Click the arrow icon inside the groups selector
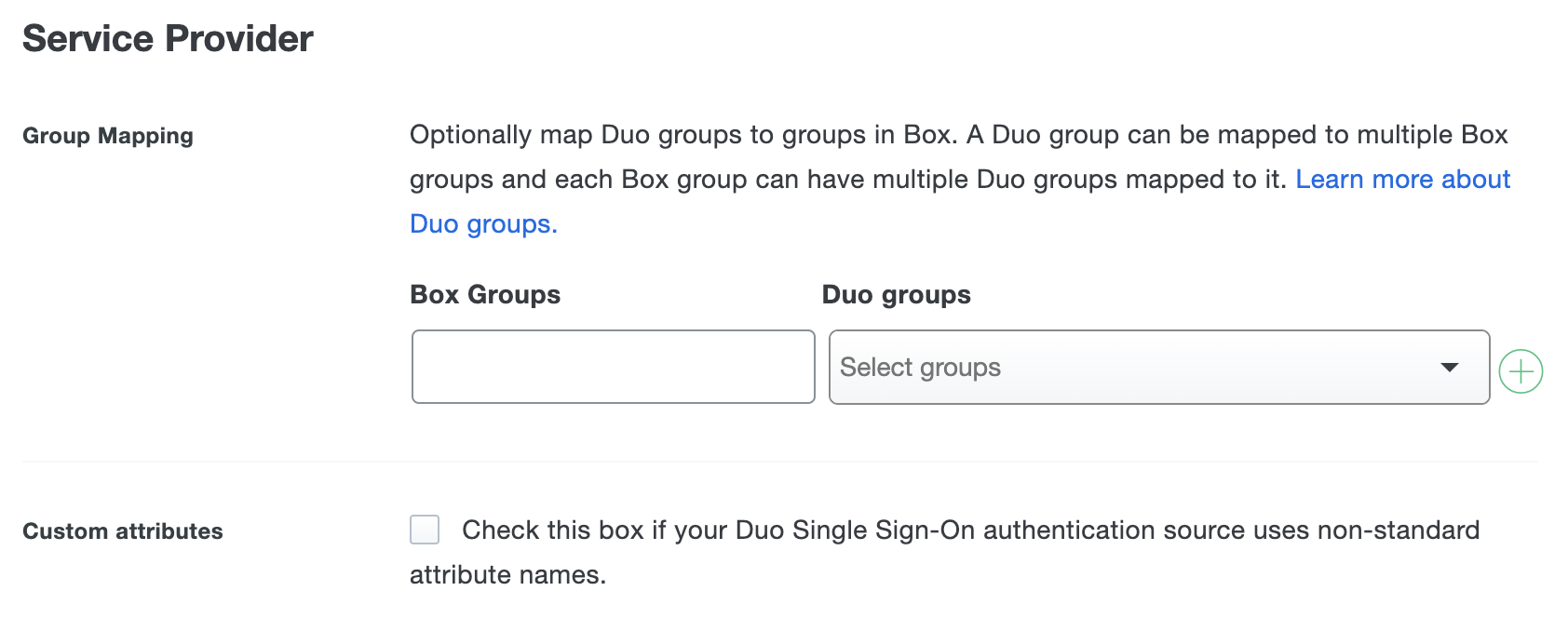This screenshot has width=1568, height=631. [x=1449, y=368]
